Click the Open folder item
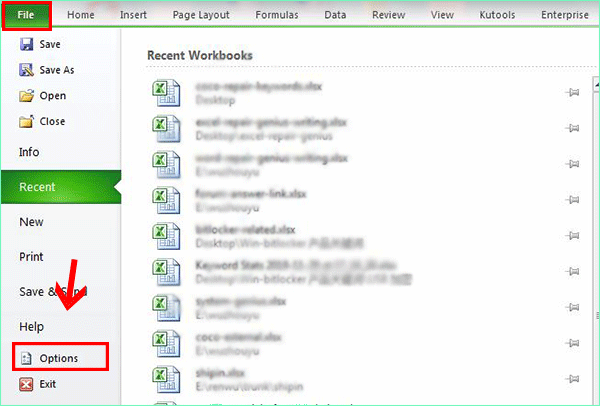The width and height of the screenshot is (600, 406). pyautogui.click(x=42, y=96)
